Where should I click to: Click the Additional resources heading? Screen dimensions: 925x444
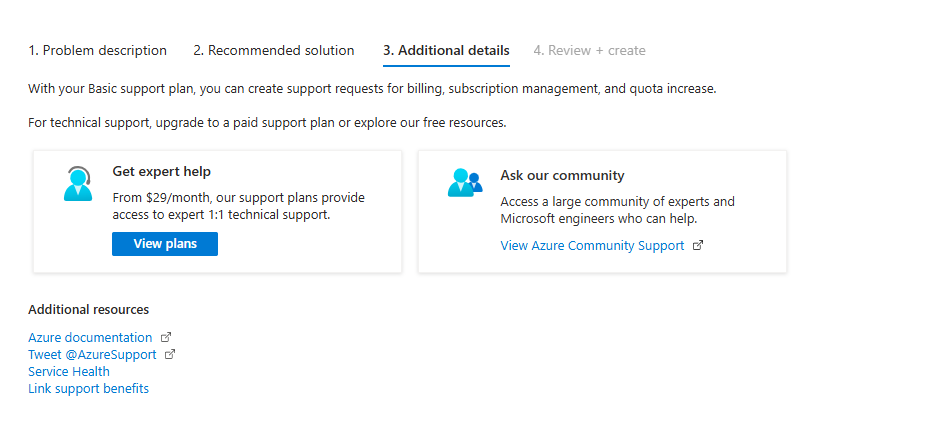click(x=88, y=310)
